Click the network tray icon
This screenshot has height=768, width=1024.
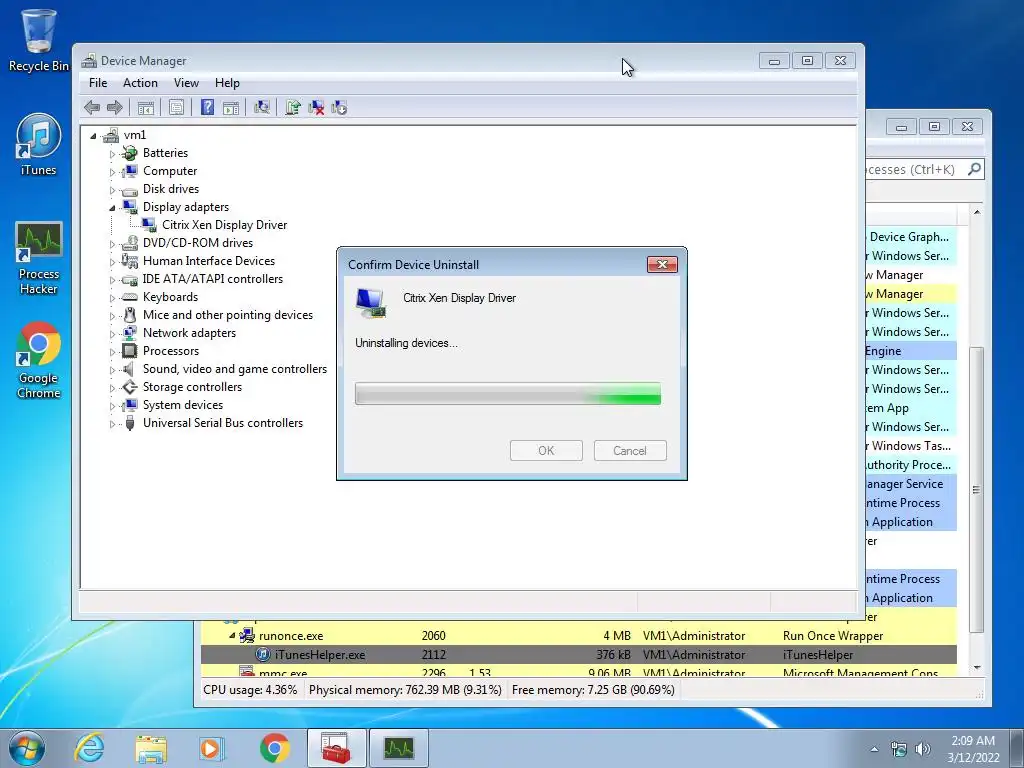tap(899, 749)
